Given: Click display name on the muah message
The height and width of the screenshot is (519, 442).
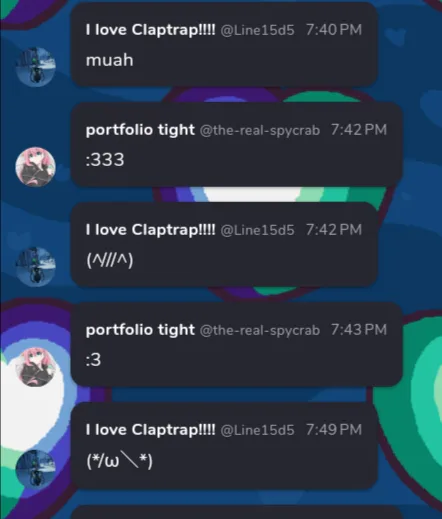Looking at the screenshot, I should point(150,30).
